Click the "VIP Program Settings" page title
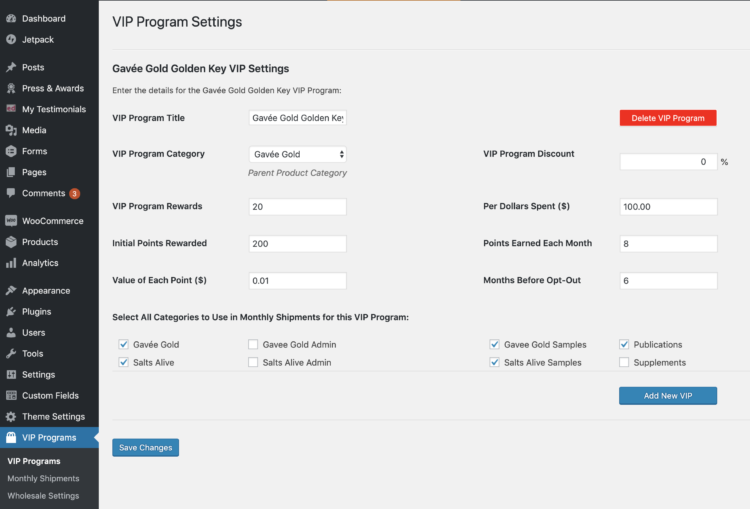The width and height of the screenshot is (750, 509). click(177, 22)
